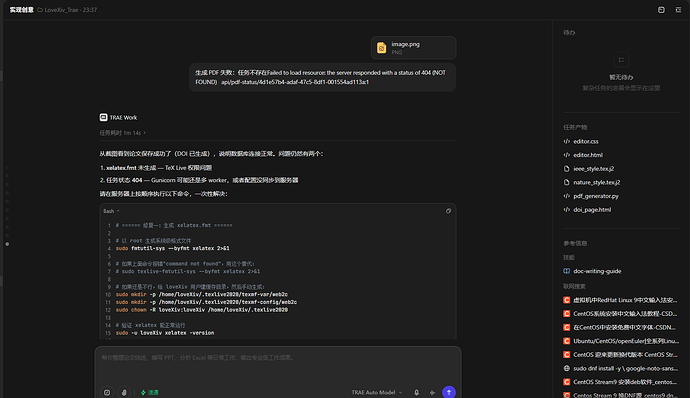Screen dimensions: 690x398
Task: Click the LoveXiv_Trae folder label
Action: click(61, 10)
